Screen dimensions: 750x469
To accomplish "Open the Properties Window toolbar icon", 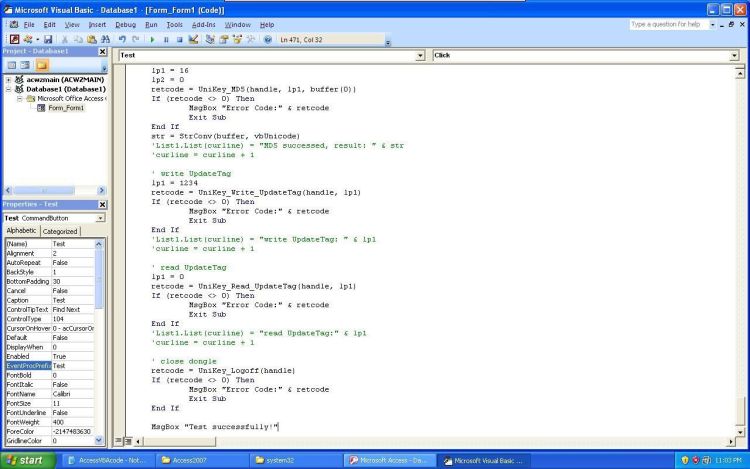I will point(223,39).
